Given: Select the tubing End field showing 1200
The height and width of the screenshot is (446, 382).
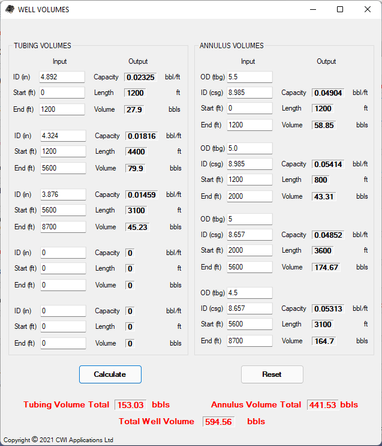Looking at the screenshot, I should click(x=62, y=109).
